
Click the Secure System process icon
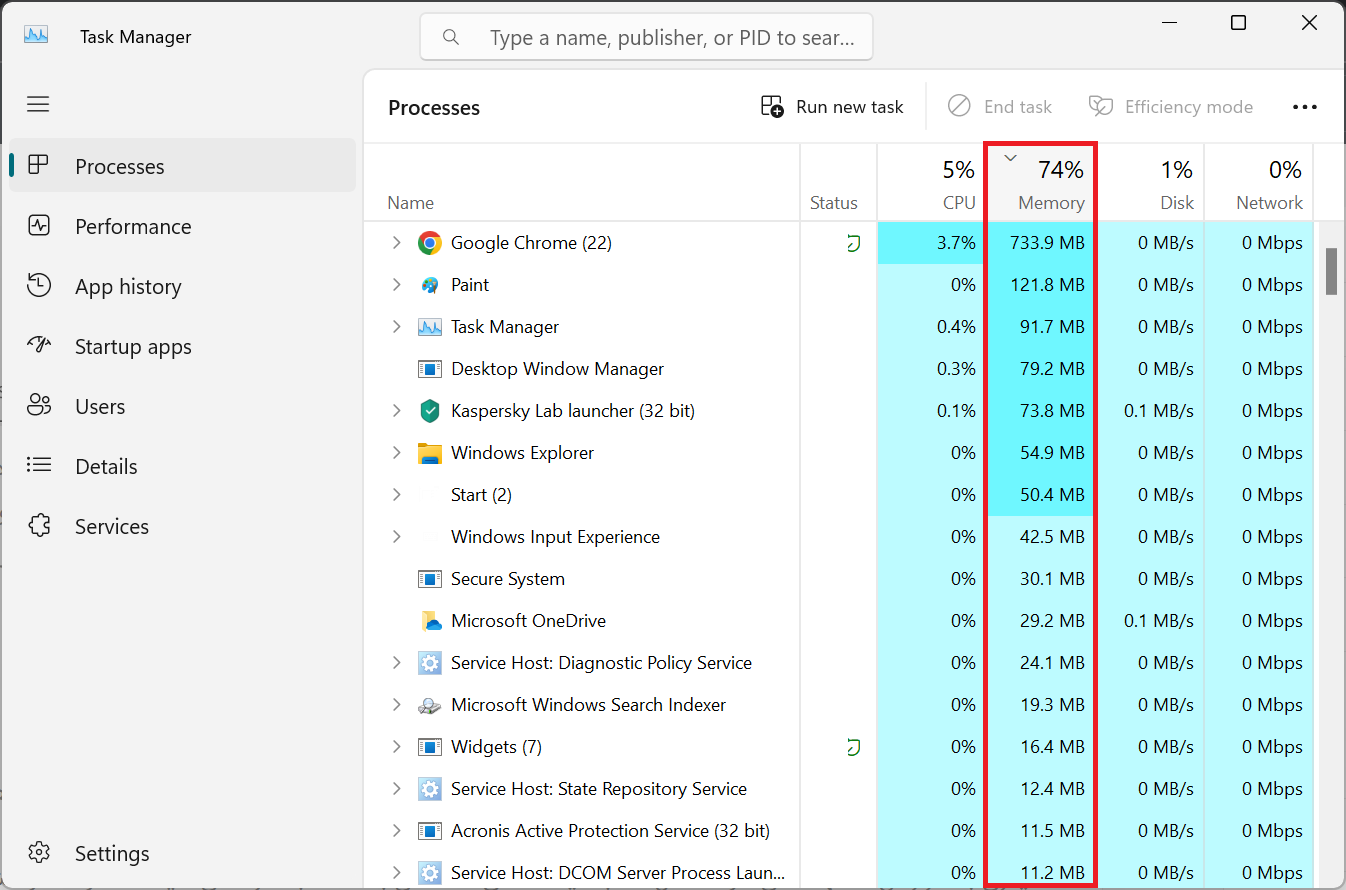point(430,579)
